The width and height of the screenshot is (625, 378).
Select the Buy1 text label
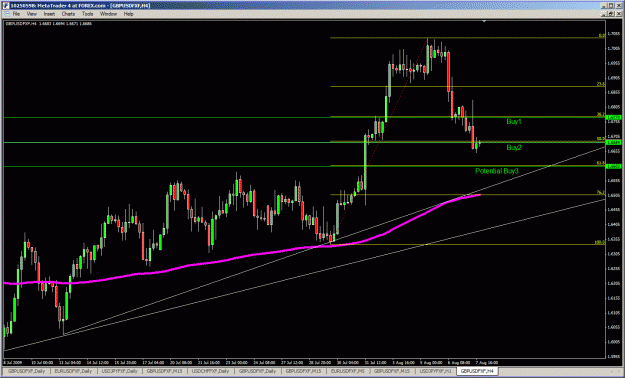(514, 122)
